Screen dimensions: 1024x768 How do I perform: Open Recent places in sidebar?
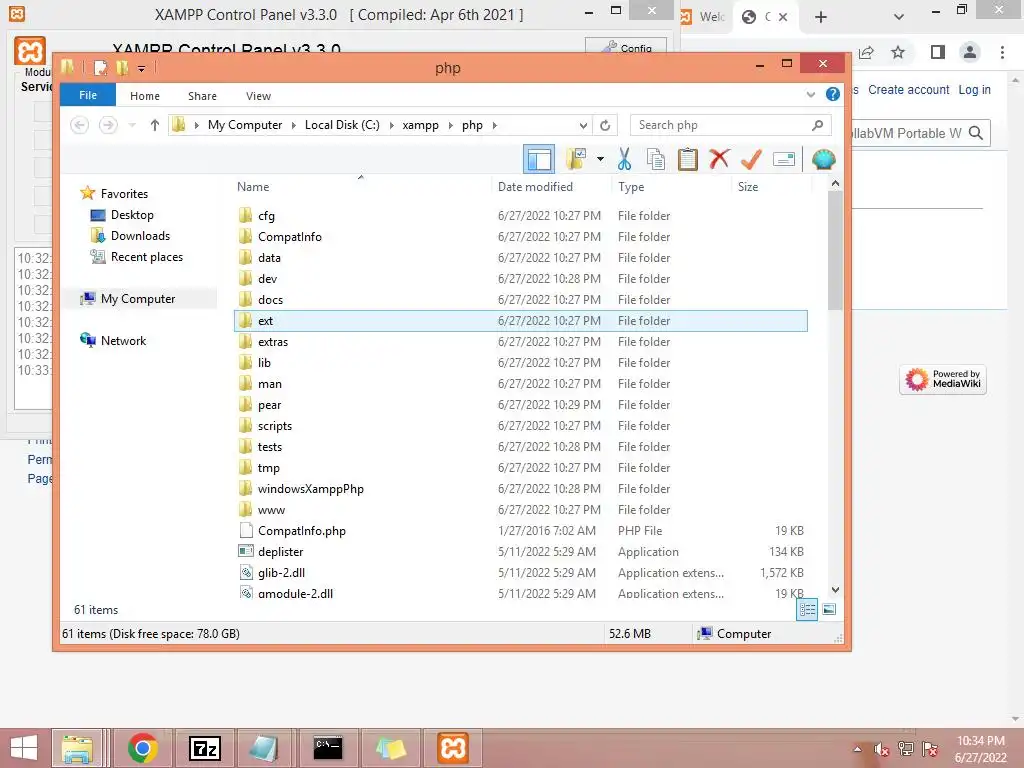pyautogui.click(x=146, y=257)
